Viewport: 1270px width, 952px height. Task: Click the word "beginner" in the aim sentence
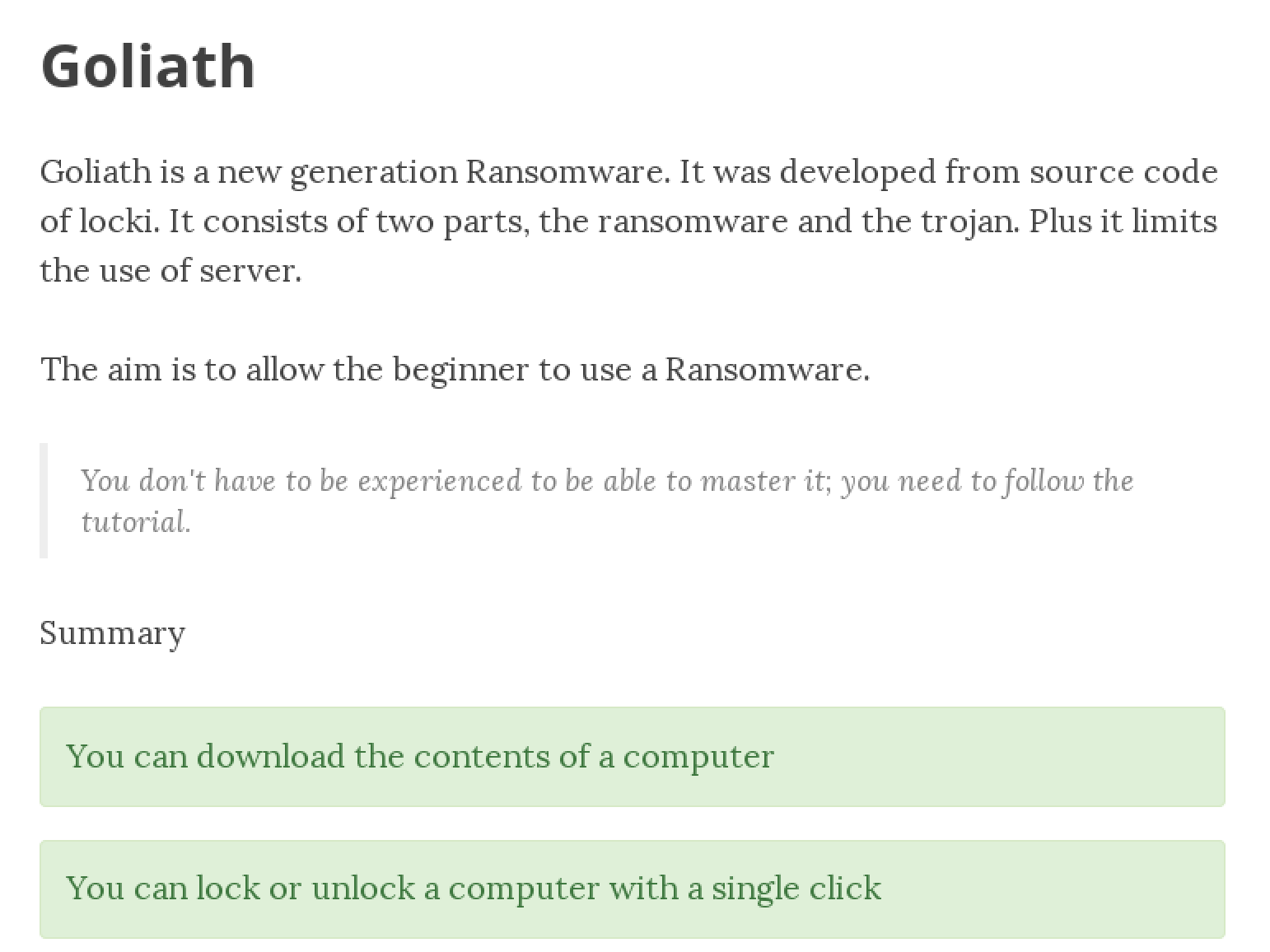(x=460, y=370)
